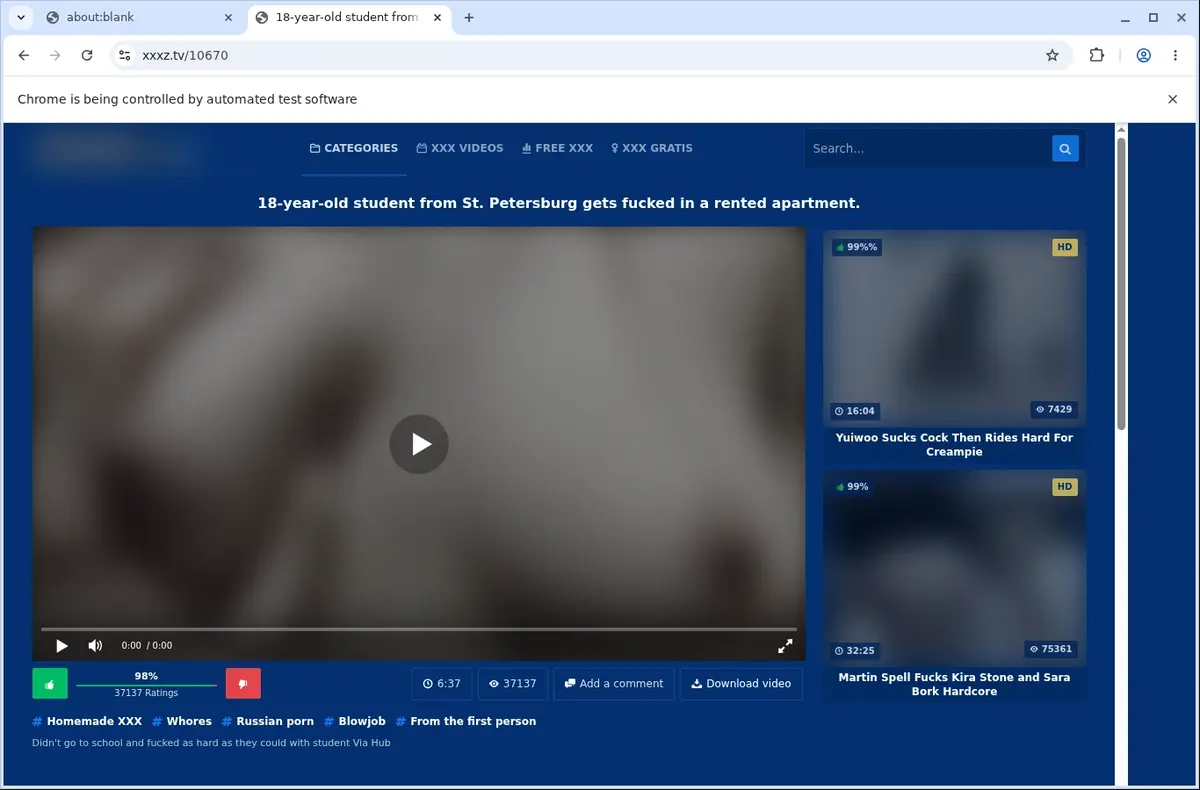The width and height of the screenshot is (1200, 790).
Task: Go back with browser back arrow
Action: pos(24,56)
